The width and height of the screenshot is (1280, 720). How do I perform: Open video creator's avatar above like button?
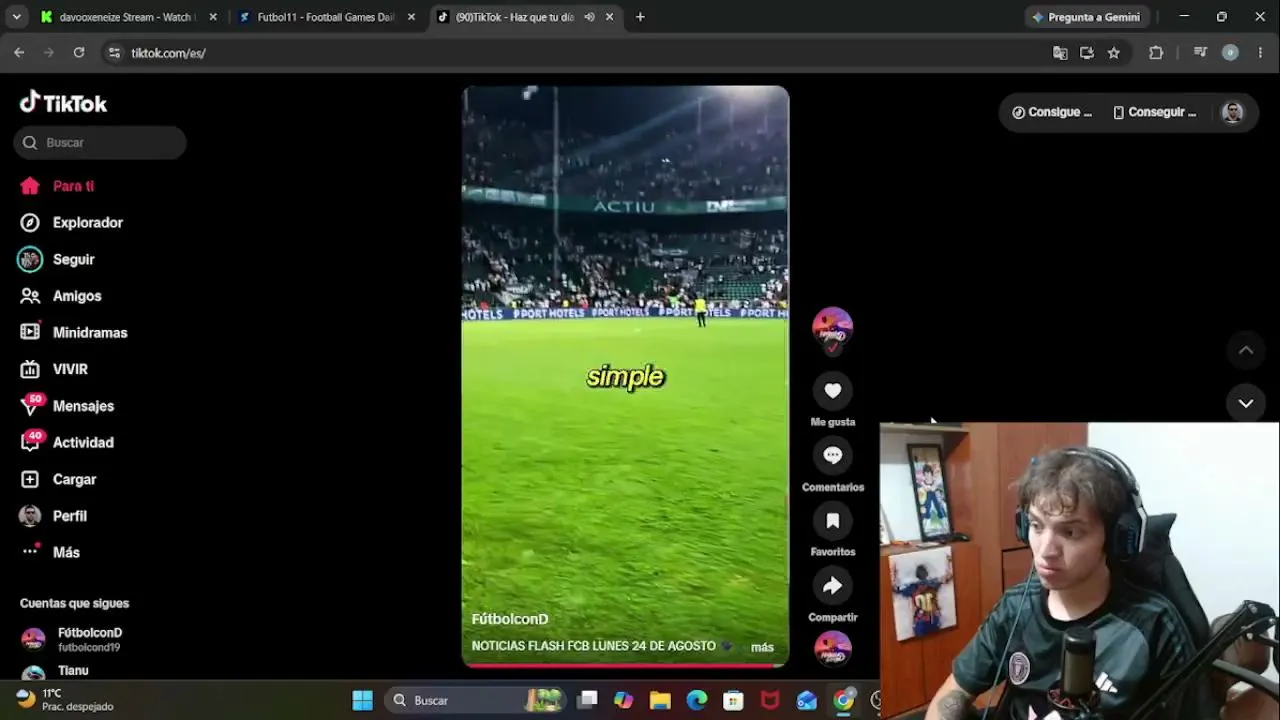click(x=832, y=326)
